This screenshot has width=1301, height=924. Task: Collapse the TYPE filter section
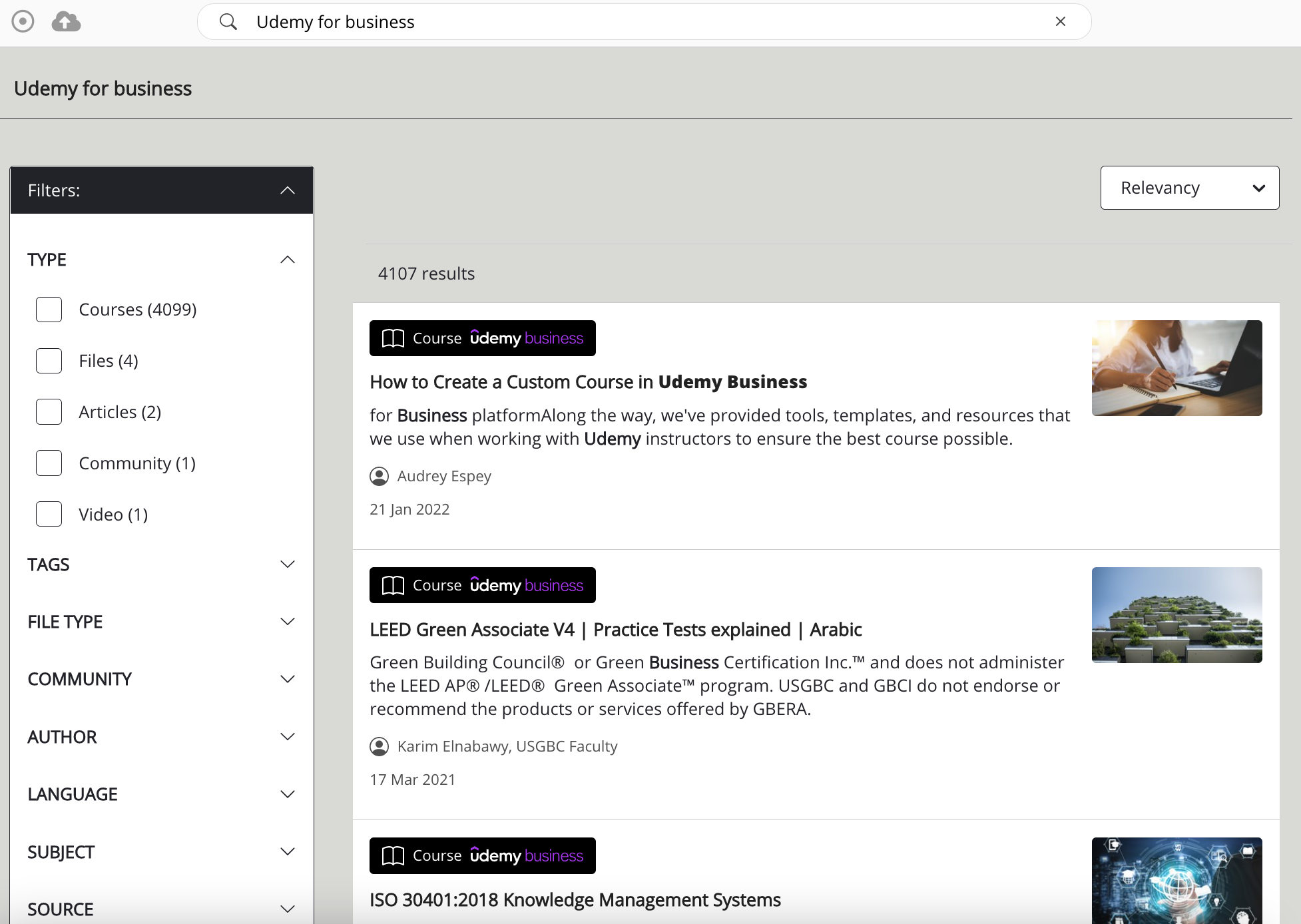coord(288,259)
